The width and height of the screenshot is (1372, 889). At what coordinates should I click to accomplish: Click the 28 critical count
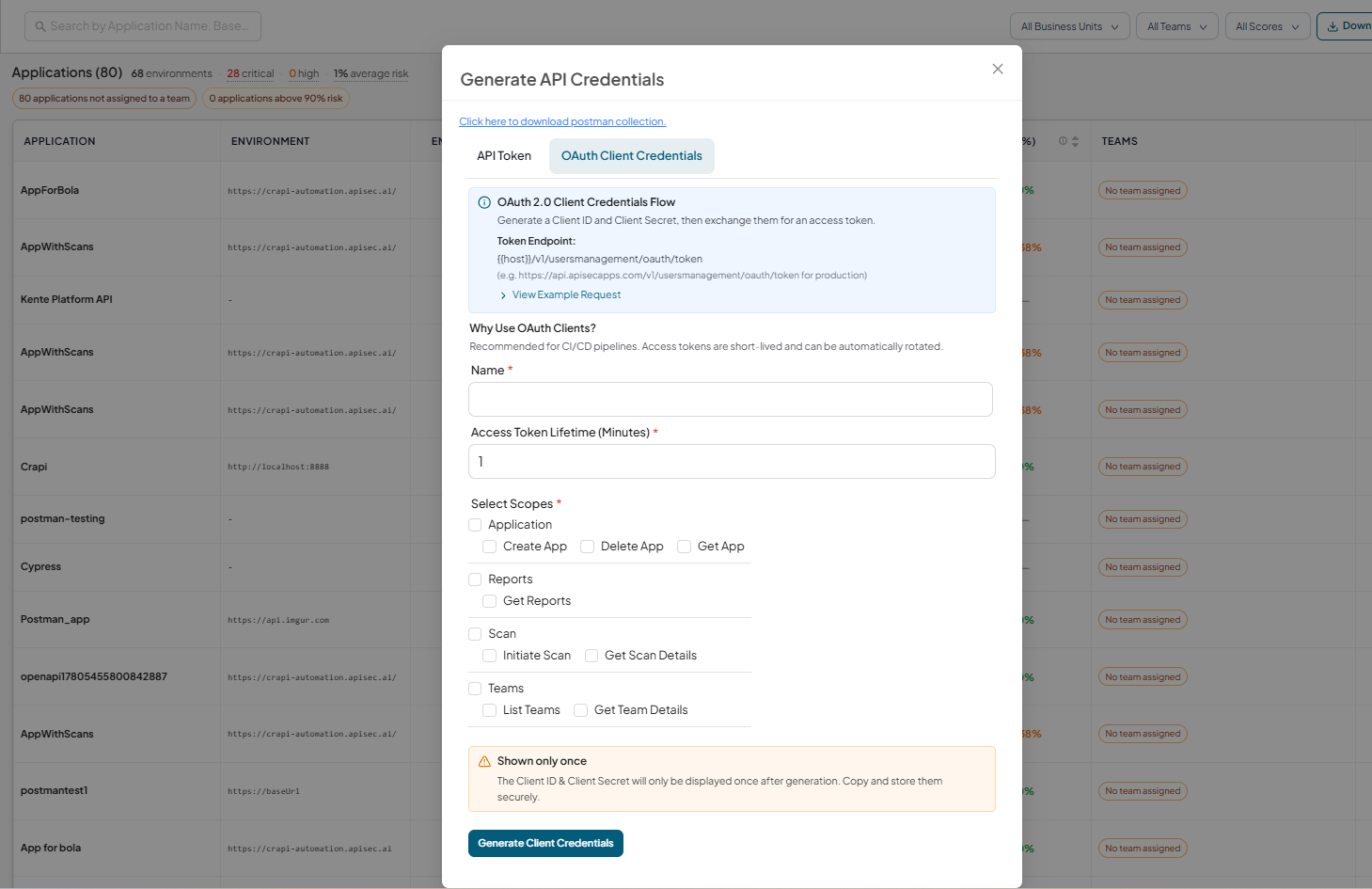tap(250, 73)
